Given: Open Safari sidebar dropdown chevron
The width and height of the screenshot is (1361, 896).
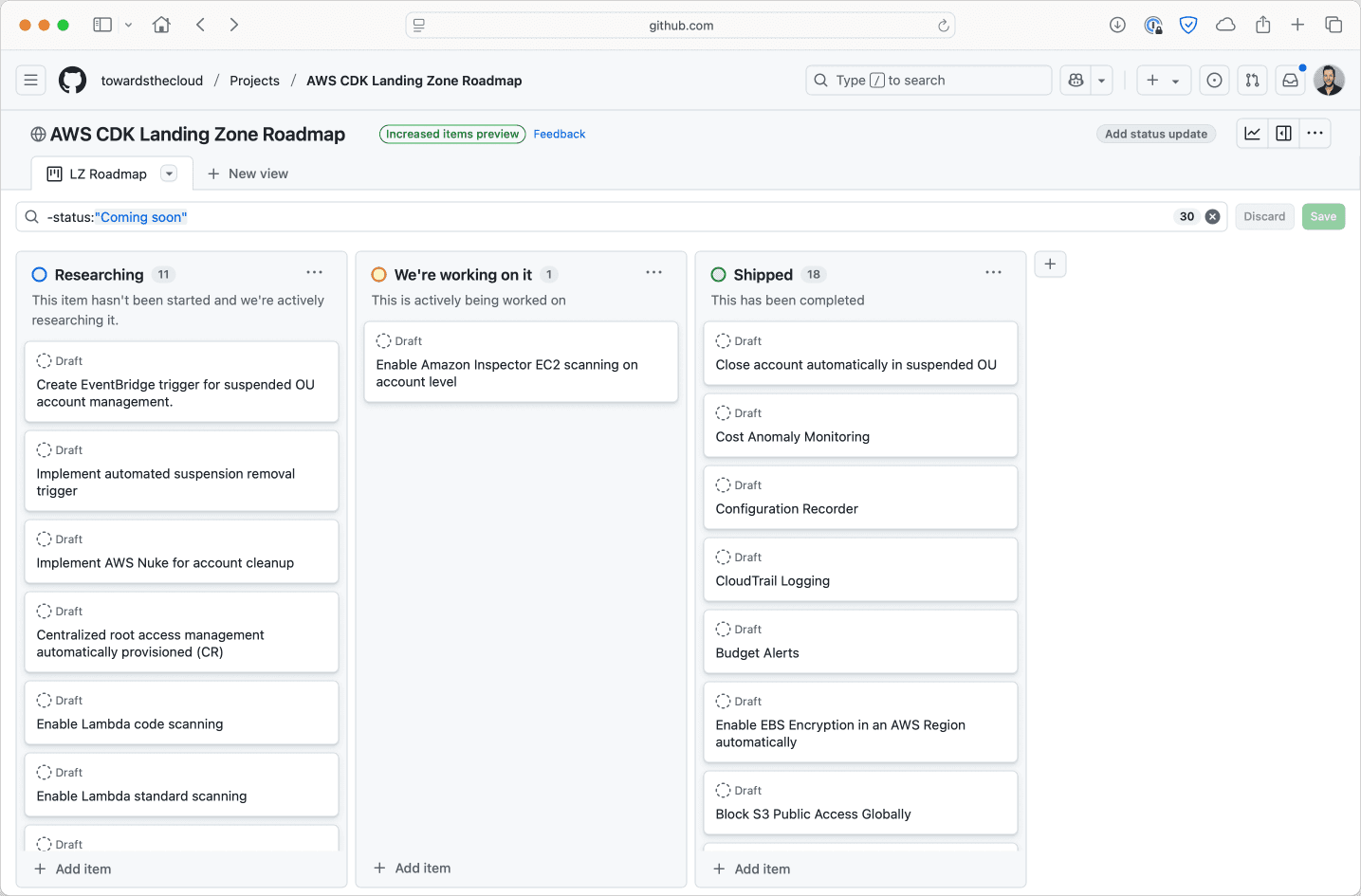Looking at the screenshot, I should pos(128,25).
